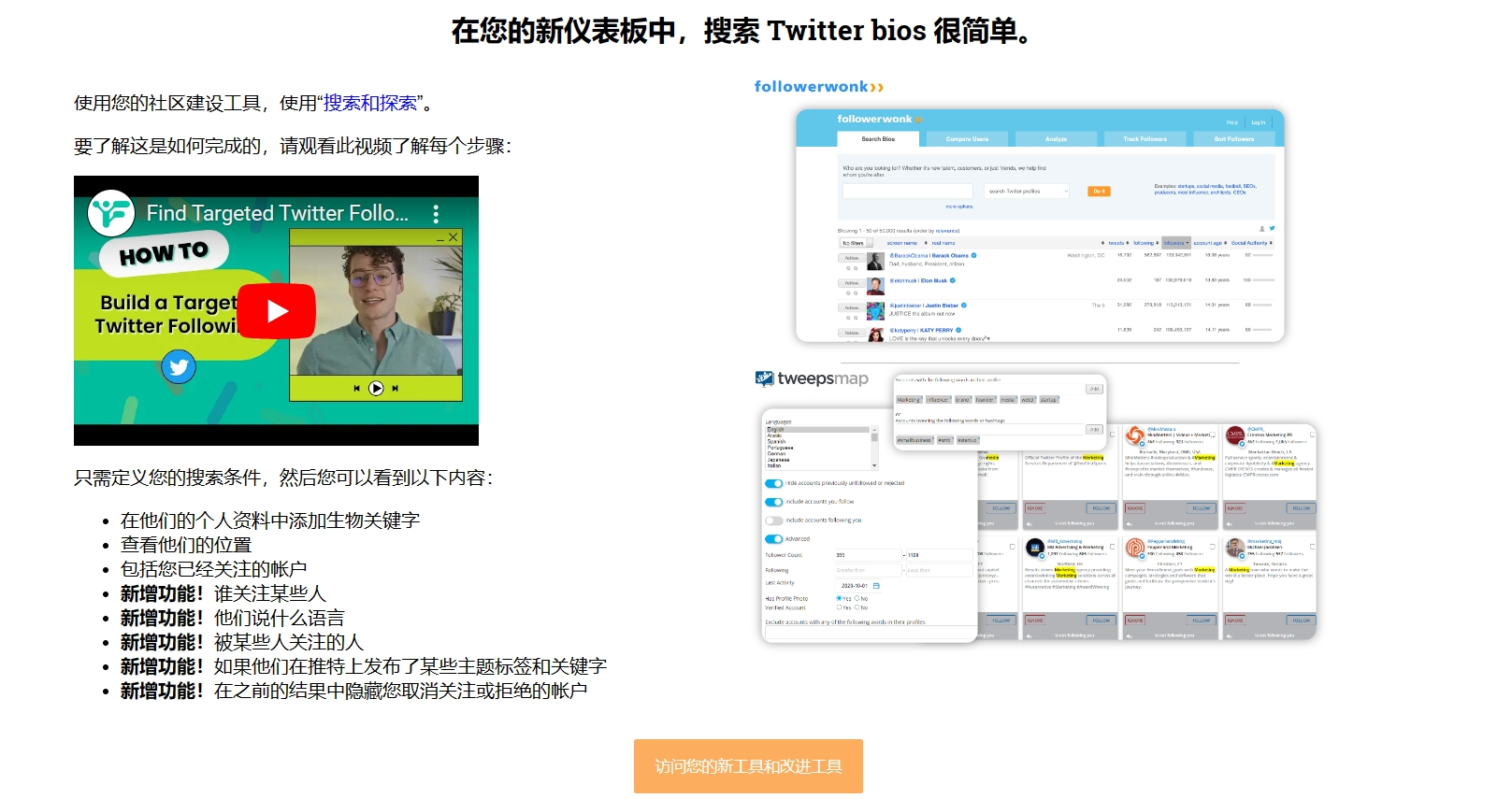1512x799 pixels.
Task: Switch to the Analyze tab in Followerwonk
Action: (1056, 139)
